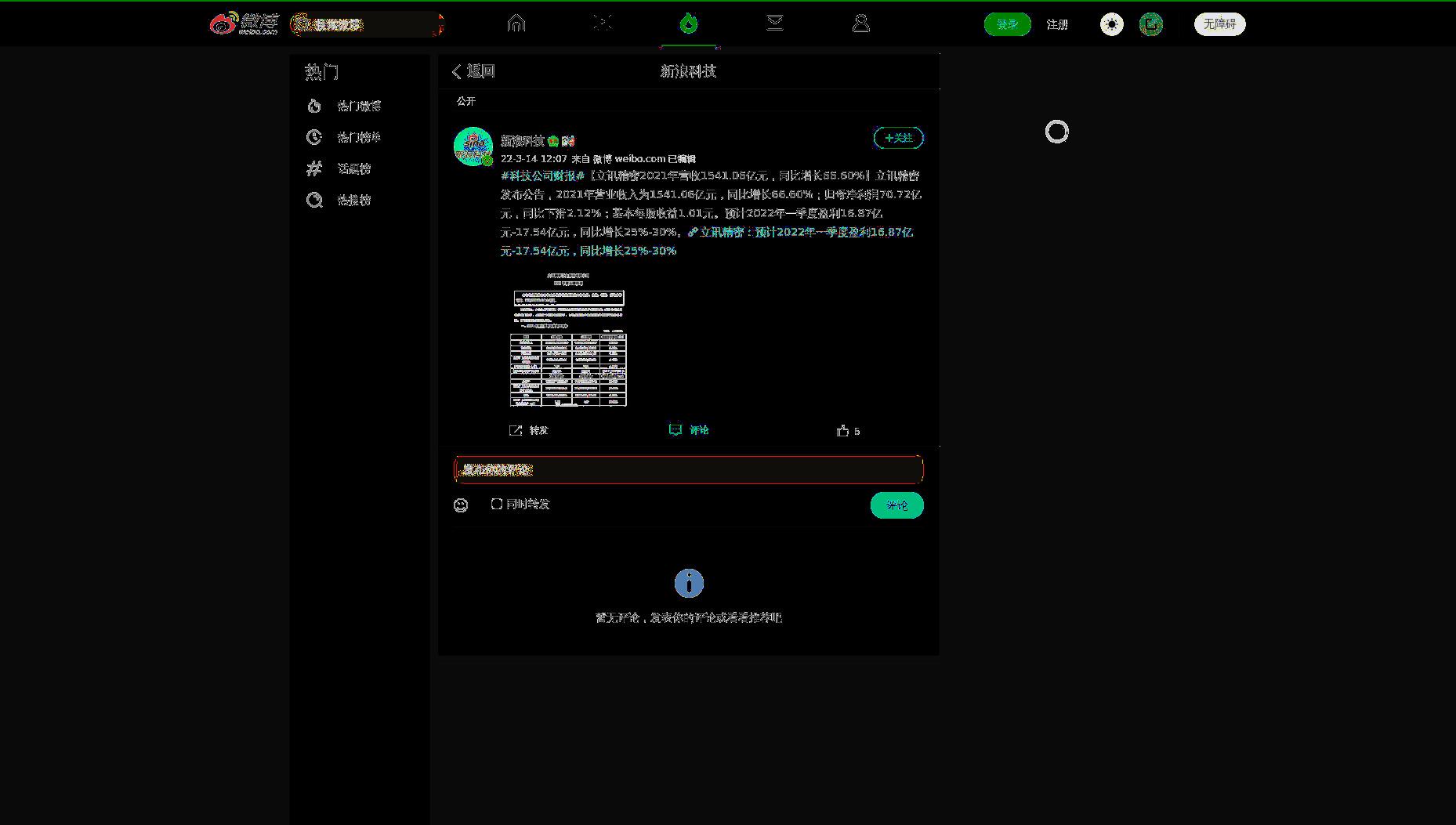Click the 无障碍 accessibility button

click(x=1219, y=24)
